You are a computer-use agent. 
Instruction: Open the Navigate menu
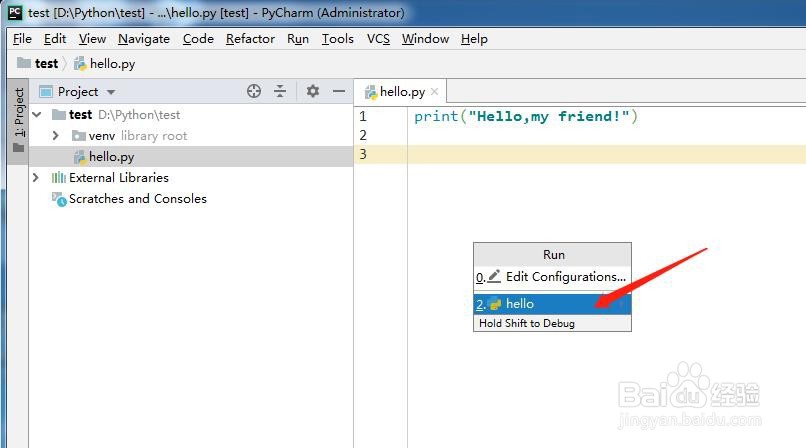click(x=144, y=39)
